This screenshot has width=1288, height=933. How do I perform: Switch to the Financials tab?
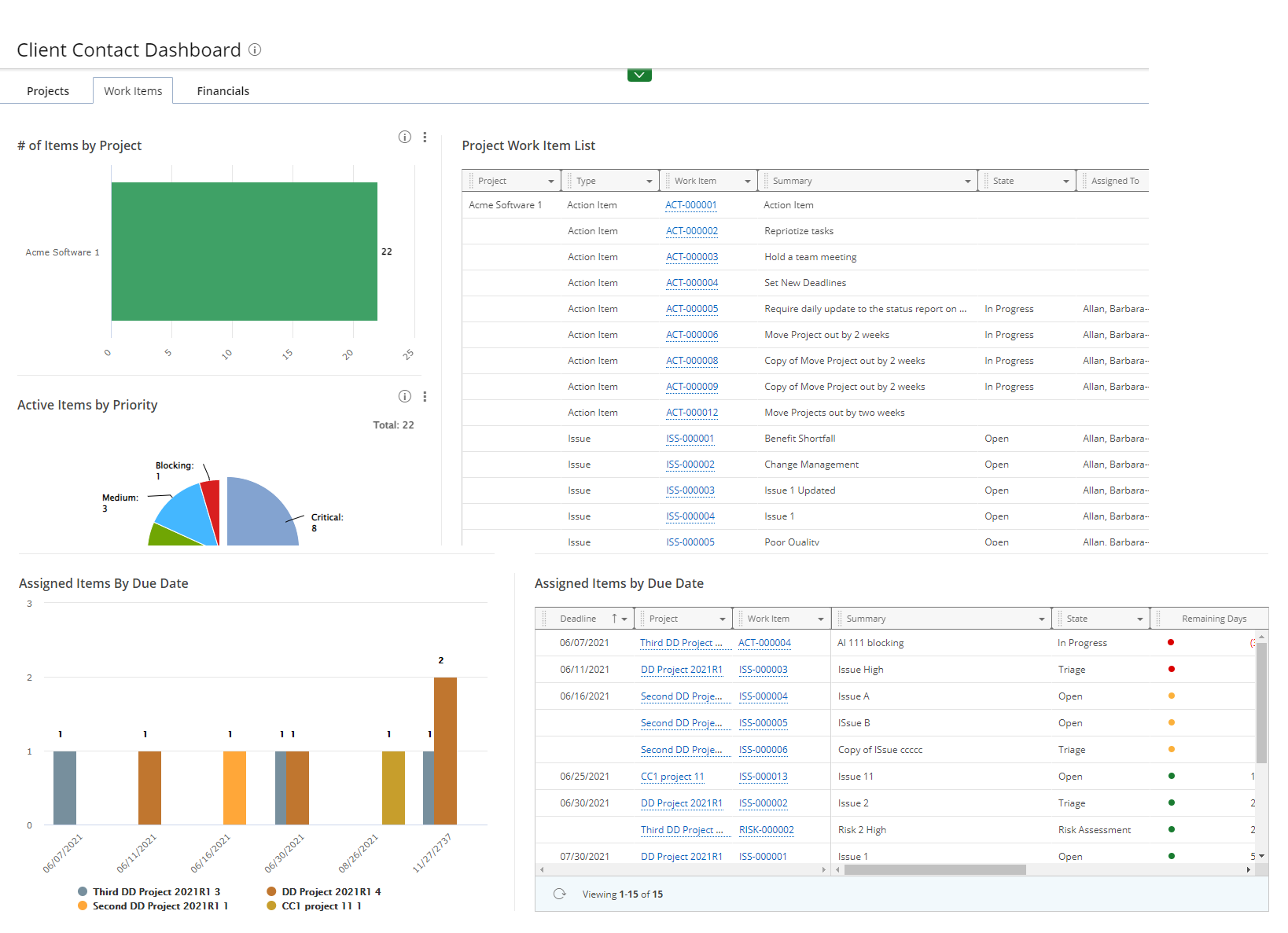(223, 91)
